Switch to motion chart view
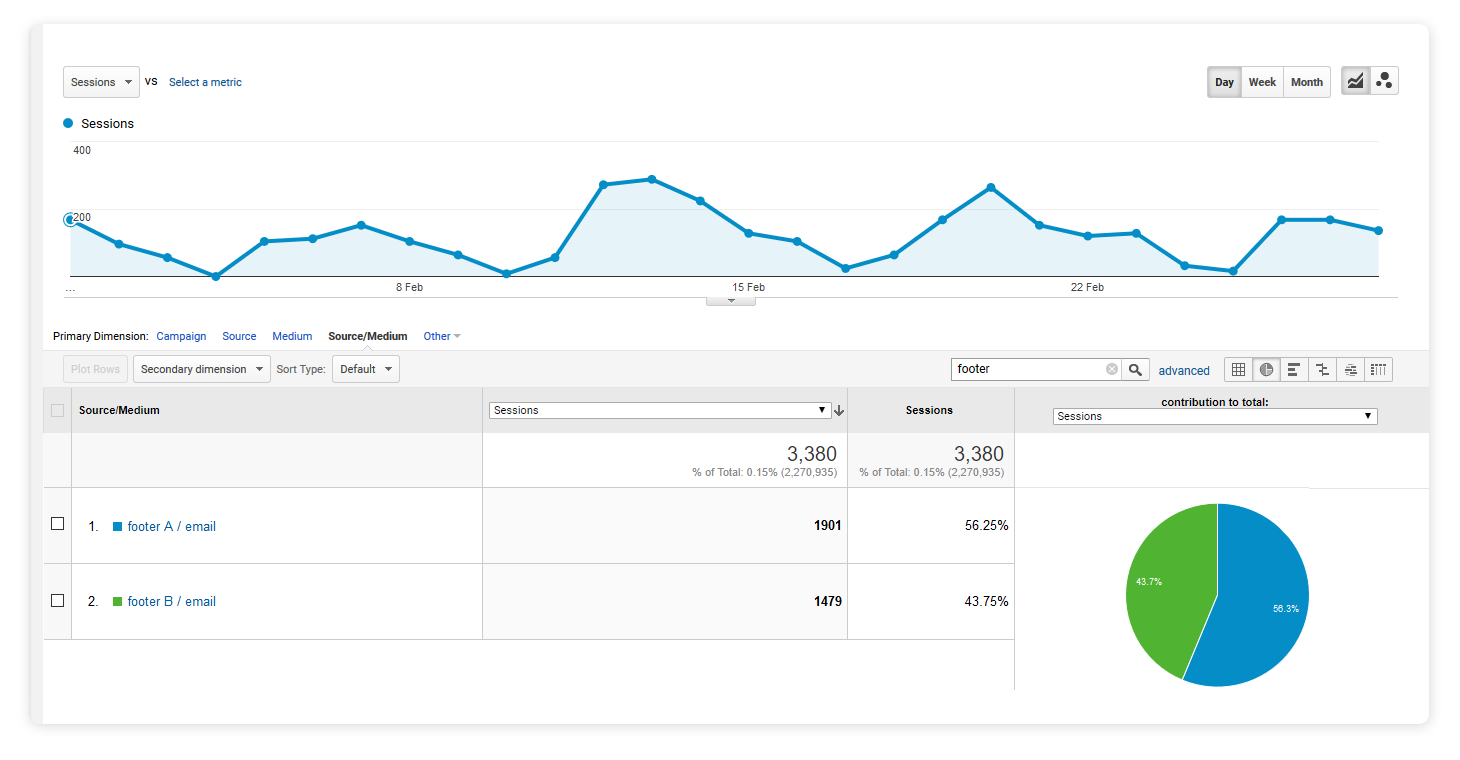 pos(1384,82)
